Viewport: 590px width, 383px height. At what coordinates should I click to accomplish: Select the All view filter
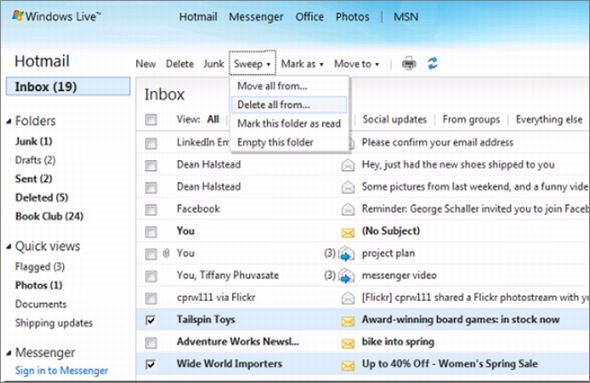pyautogui.click(x=213, y=120)
